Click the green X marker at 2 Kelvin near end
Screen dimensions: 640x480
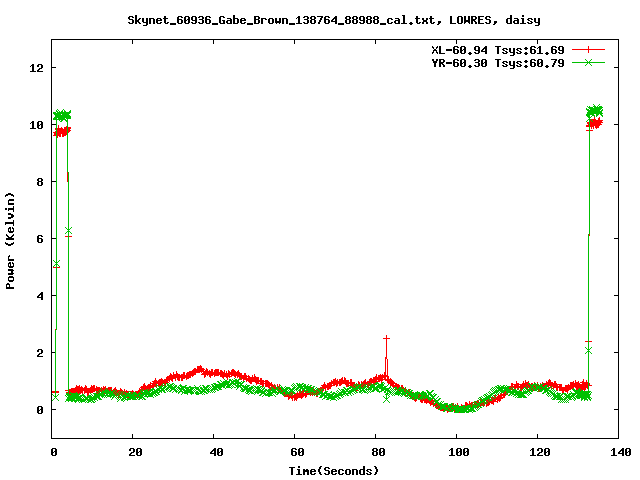[588, 351]
